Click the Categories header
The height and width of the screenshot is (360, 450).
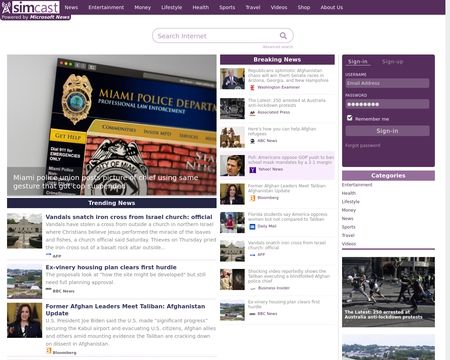point(388,176)
